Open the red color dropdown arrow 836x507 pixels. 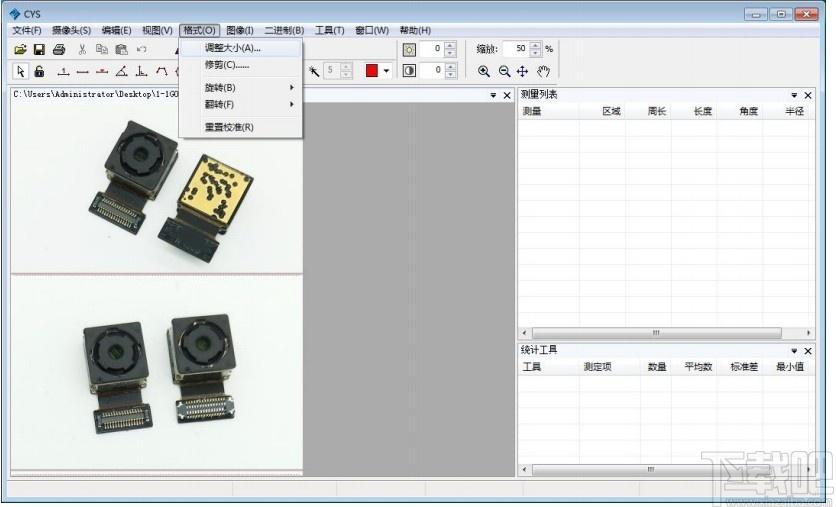point(387,71)
